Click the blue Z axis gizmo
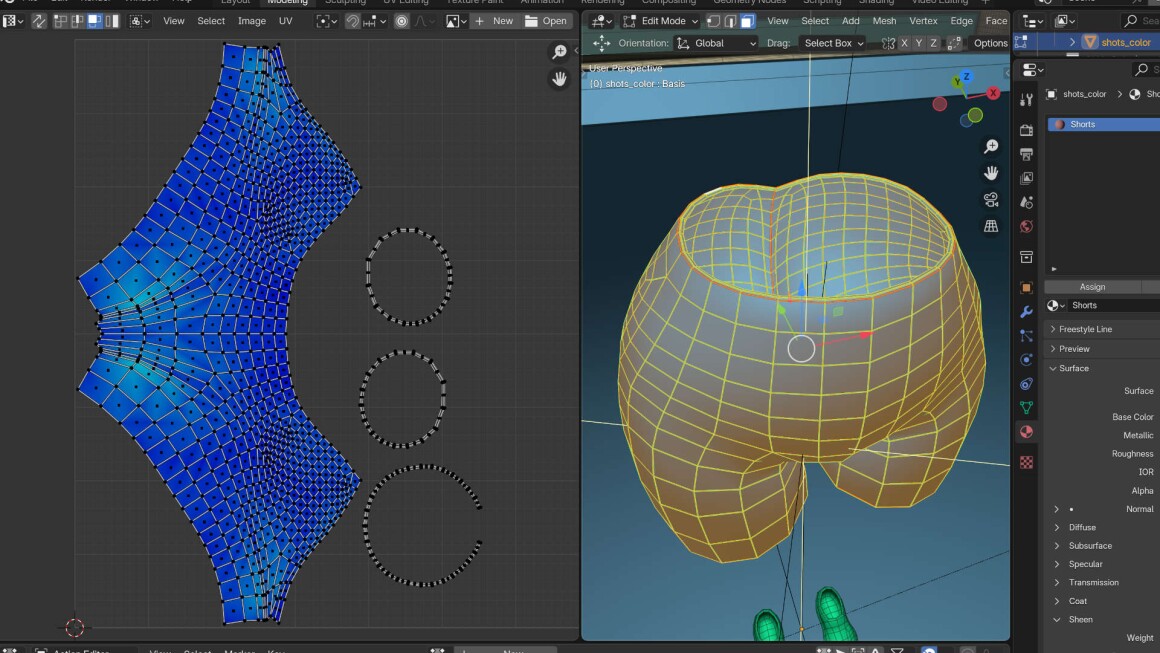Image resolution: width=1160 pixels, height=653 pixels. [965, 77]
